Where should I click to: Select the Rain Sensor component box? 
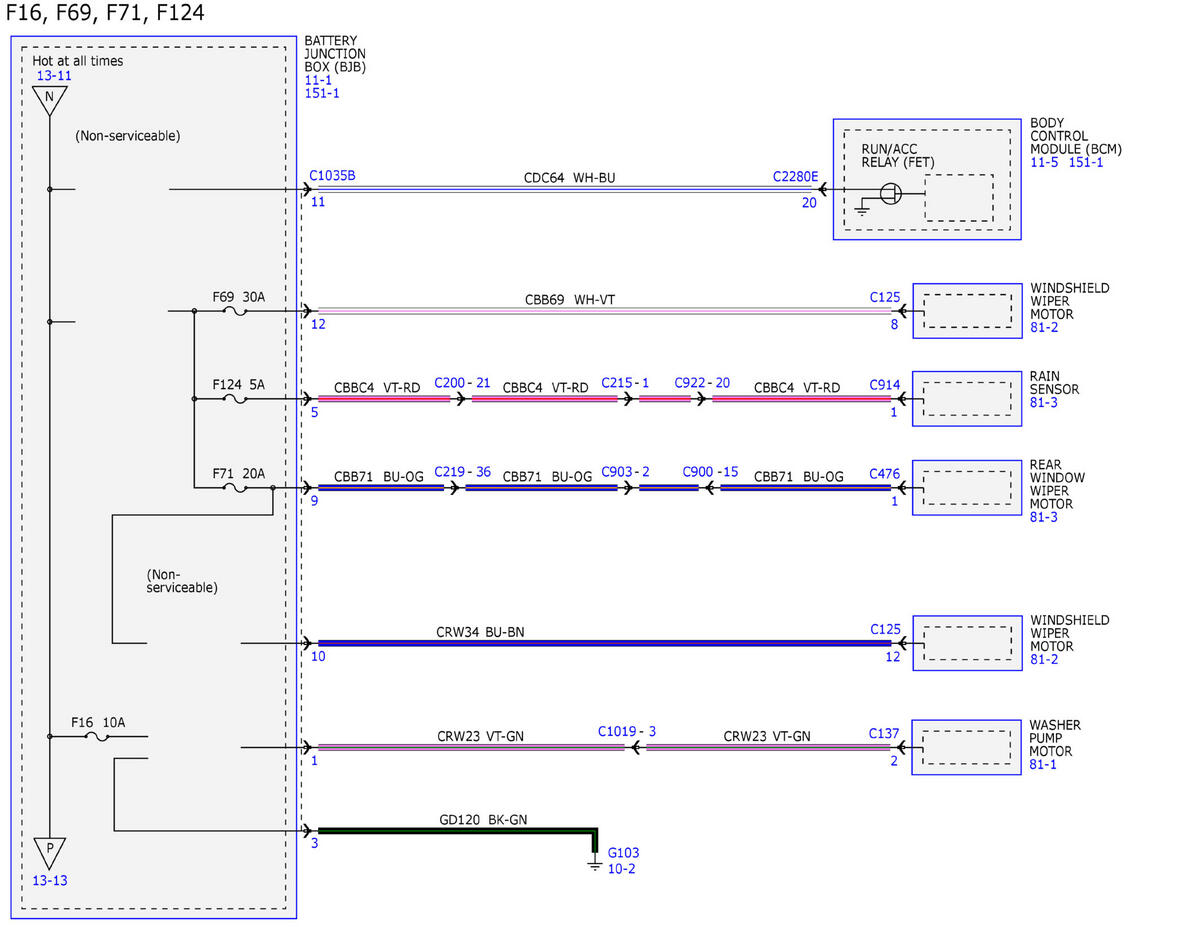coord(966,398)
